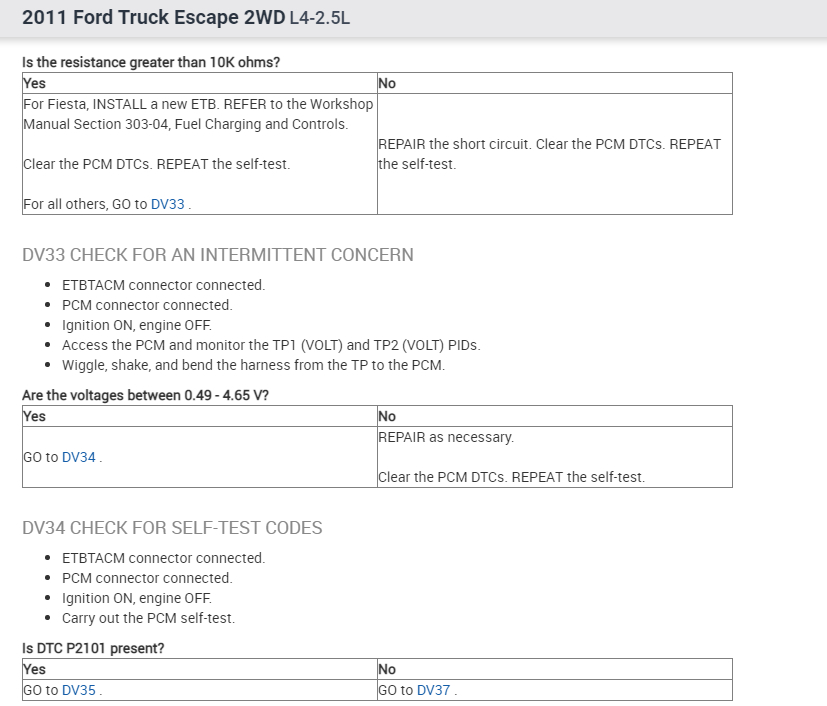
Task: Select "DV33 CHECK FOR AN INTERMITTENT CONCERN" heading
Action: (x=217, y=255)
